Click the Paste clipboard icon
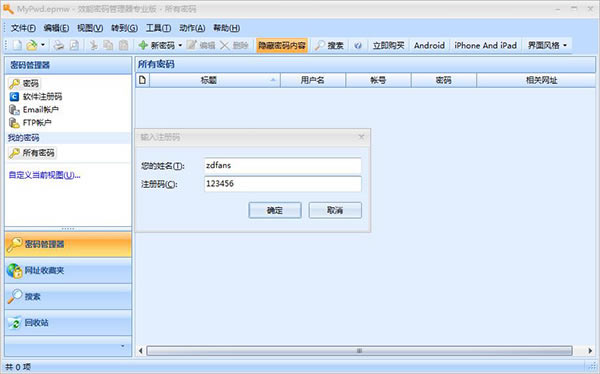Viewport: 600px width, 374px height. point(124,46)
